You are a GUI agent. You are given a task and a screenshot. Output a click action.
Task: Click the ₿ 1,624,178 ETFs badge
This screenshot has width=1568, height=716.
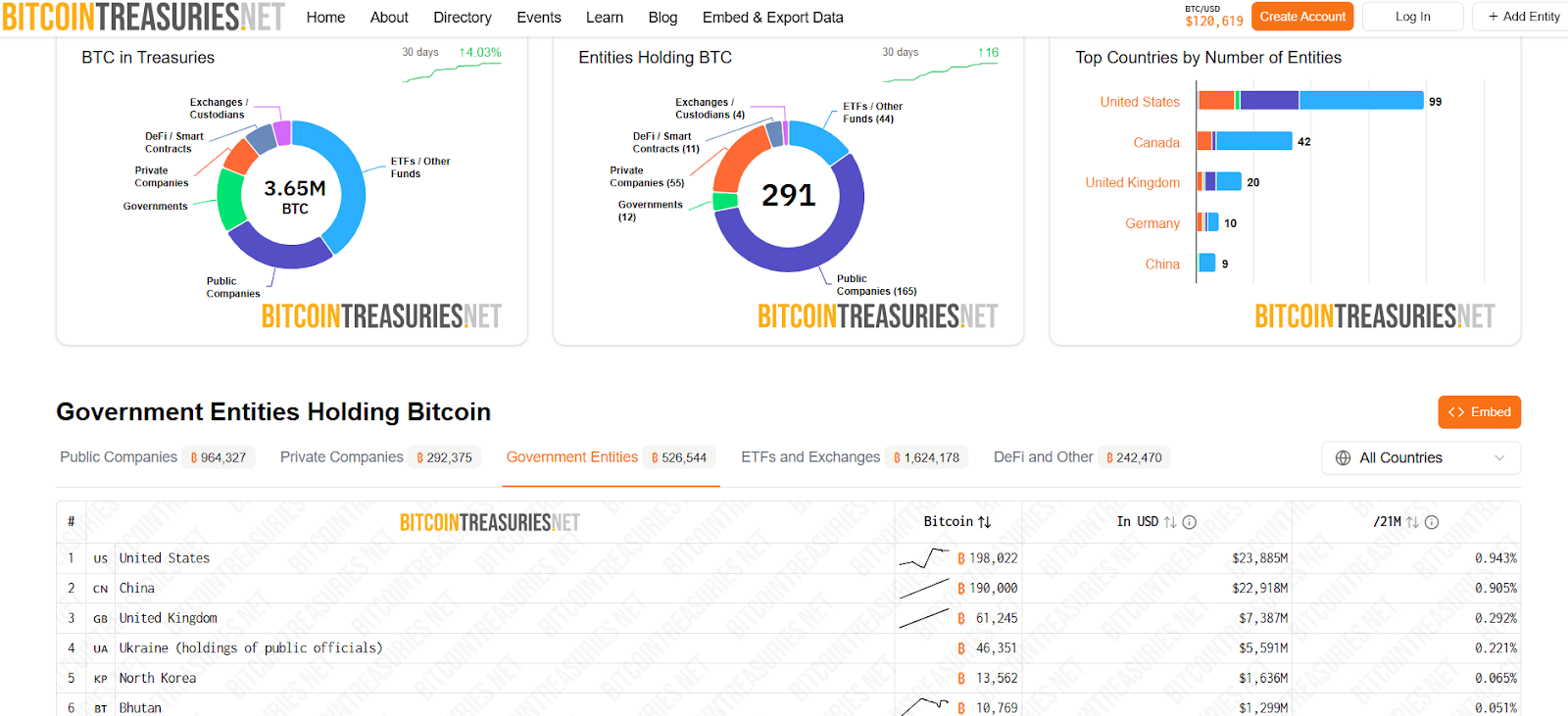[927, 457]
